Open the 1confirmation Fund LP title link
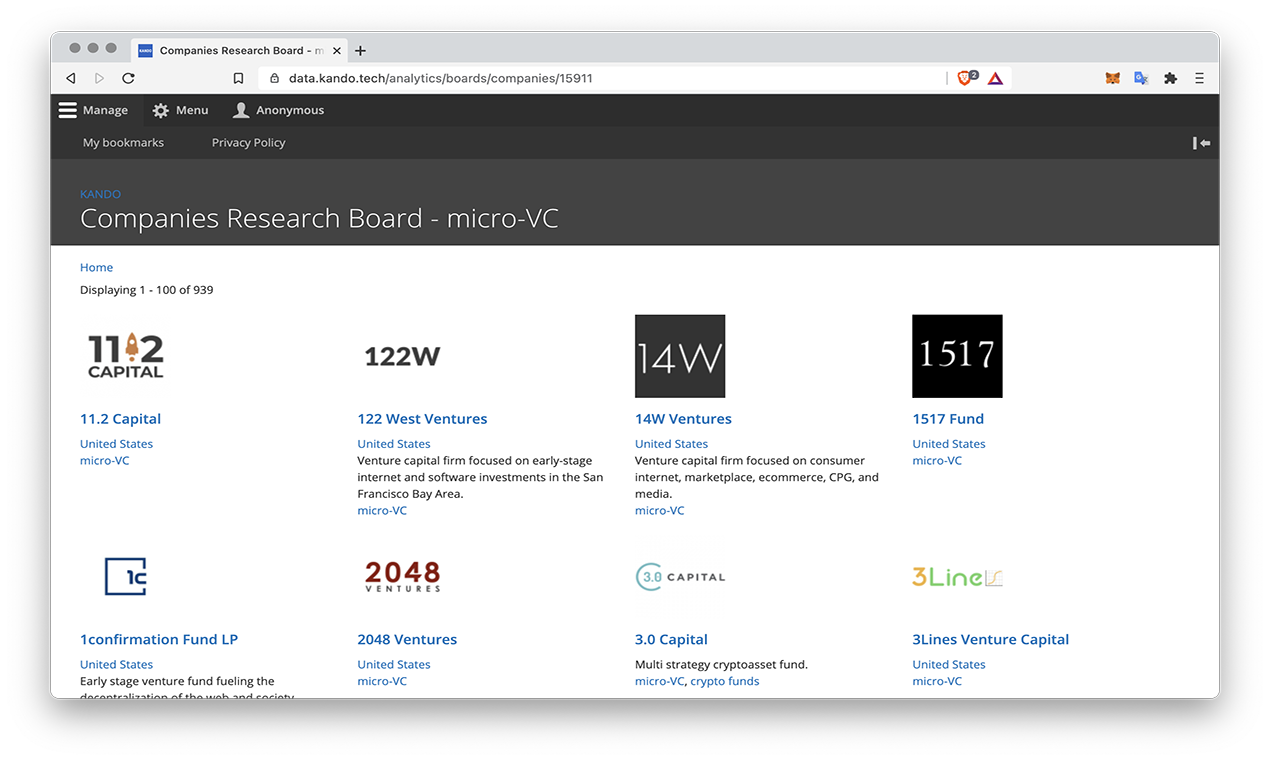Screen dimensions: 1270x760 (x=159, y=640)
